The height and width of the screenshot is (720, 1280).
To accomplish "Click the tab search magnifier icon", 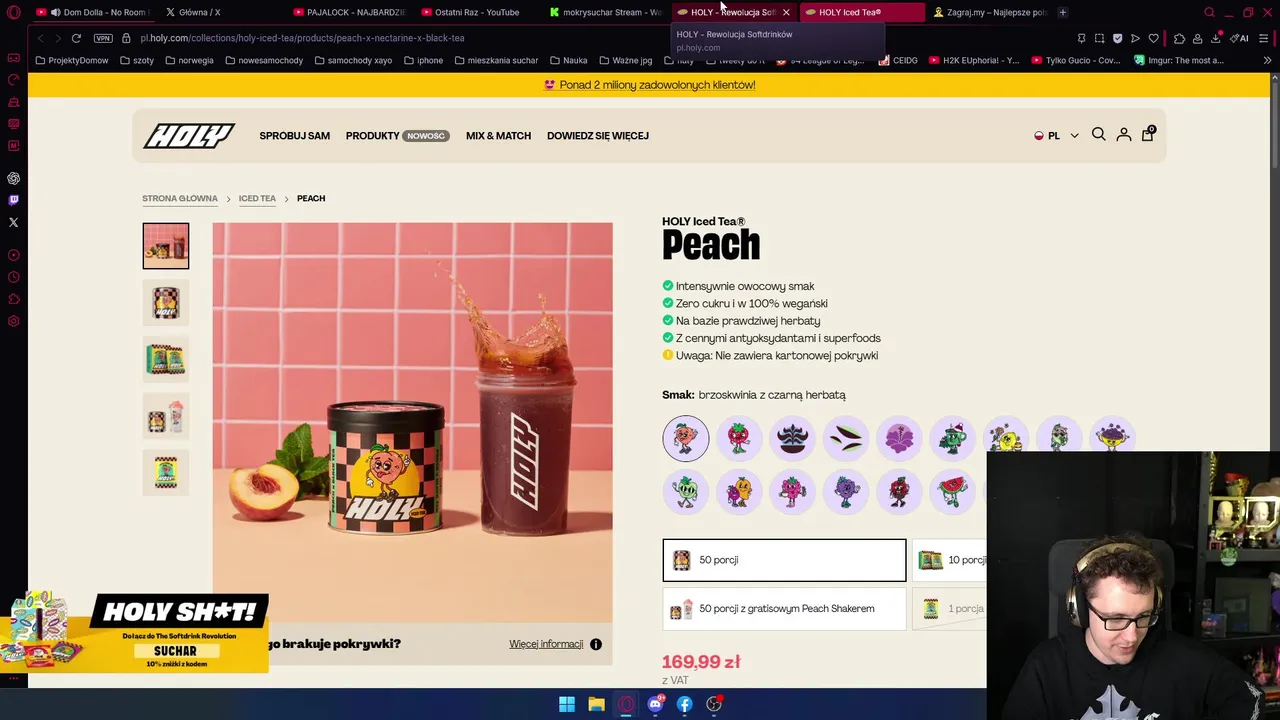I will [1209, 13].
